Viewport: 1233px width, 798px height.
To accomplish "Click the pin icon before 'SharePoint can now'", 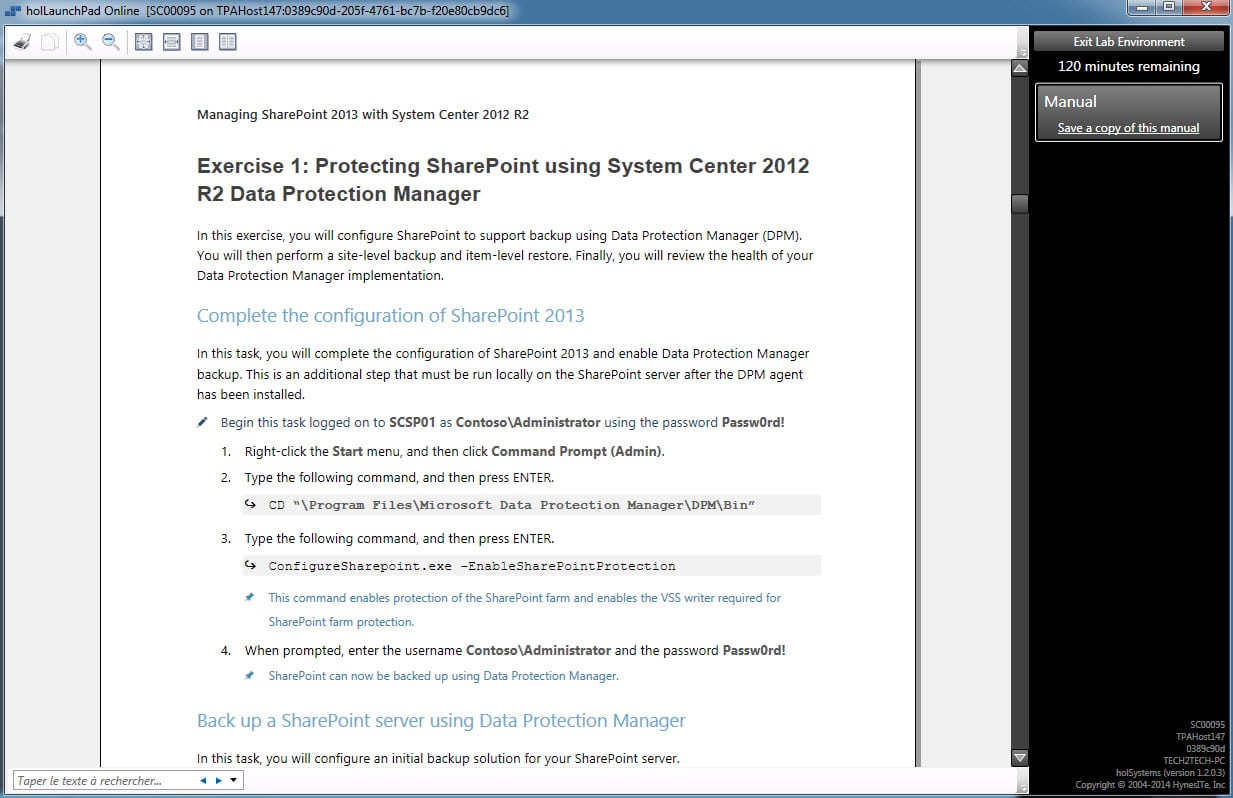I will (249, 675).
